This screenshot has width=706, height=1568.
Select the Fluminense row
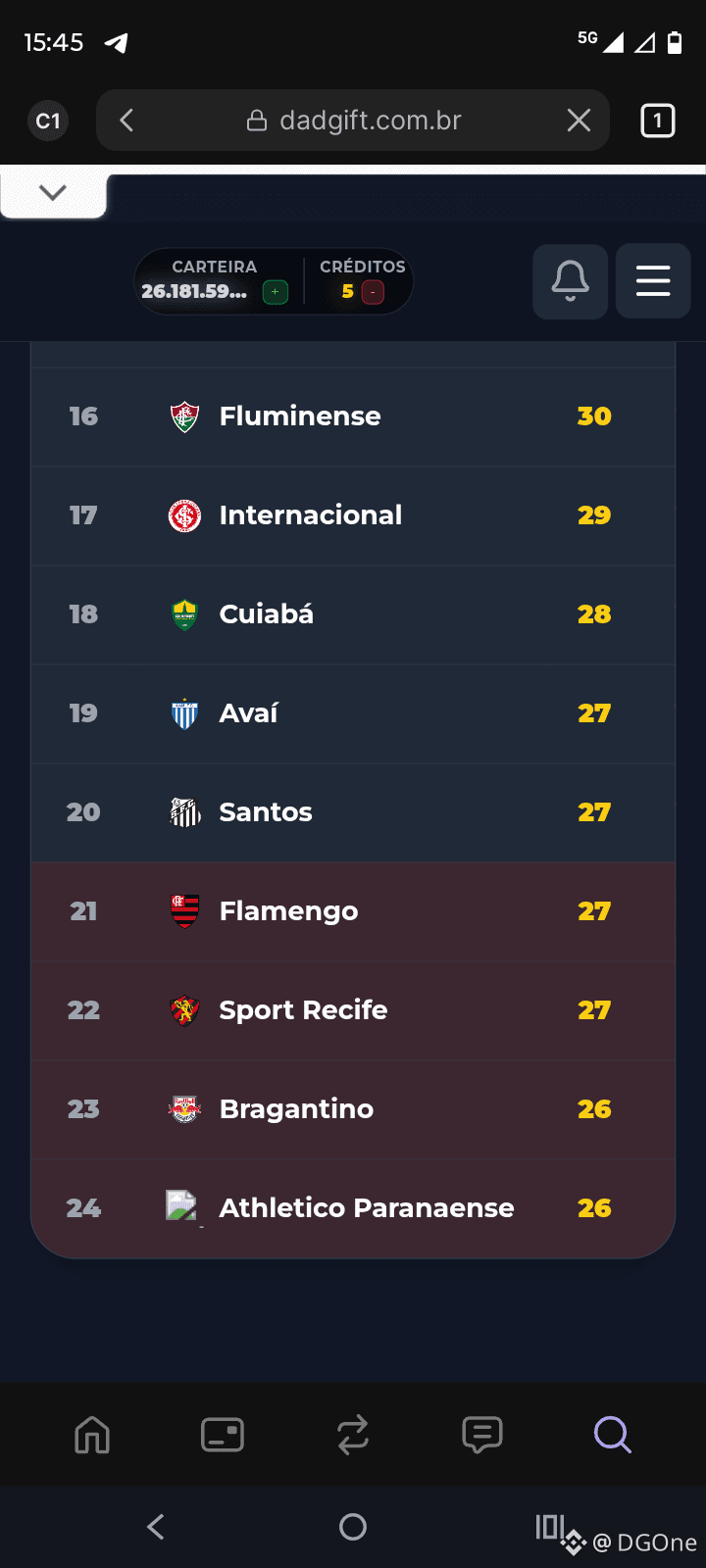pyautogui.click(x=353, y=416)
